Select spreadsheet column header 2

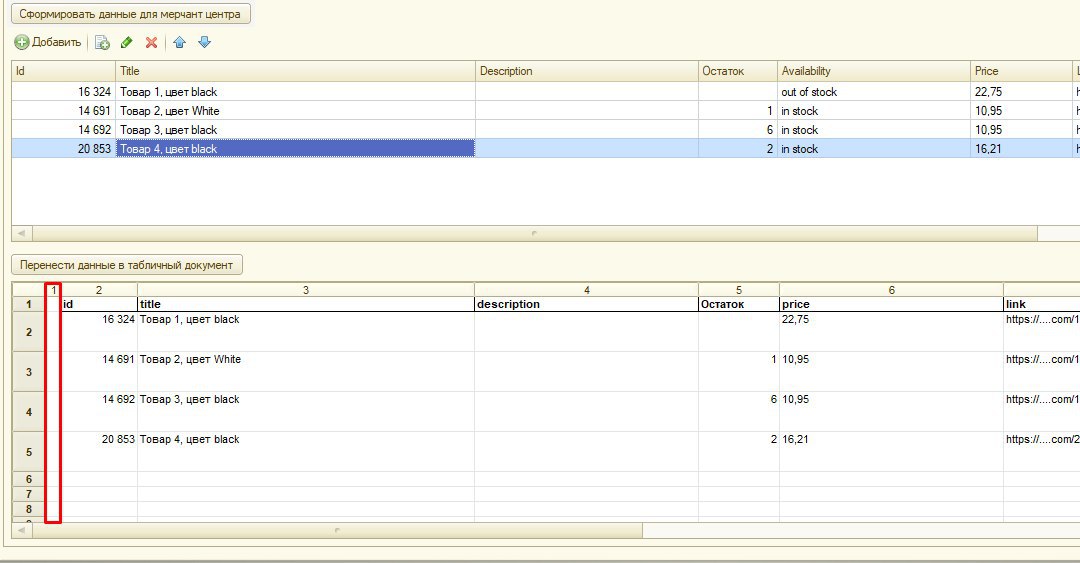pos(99,290)
